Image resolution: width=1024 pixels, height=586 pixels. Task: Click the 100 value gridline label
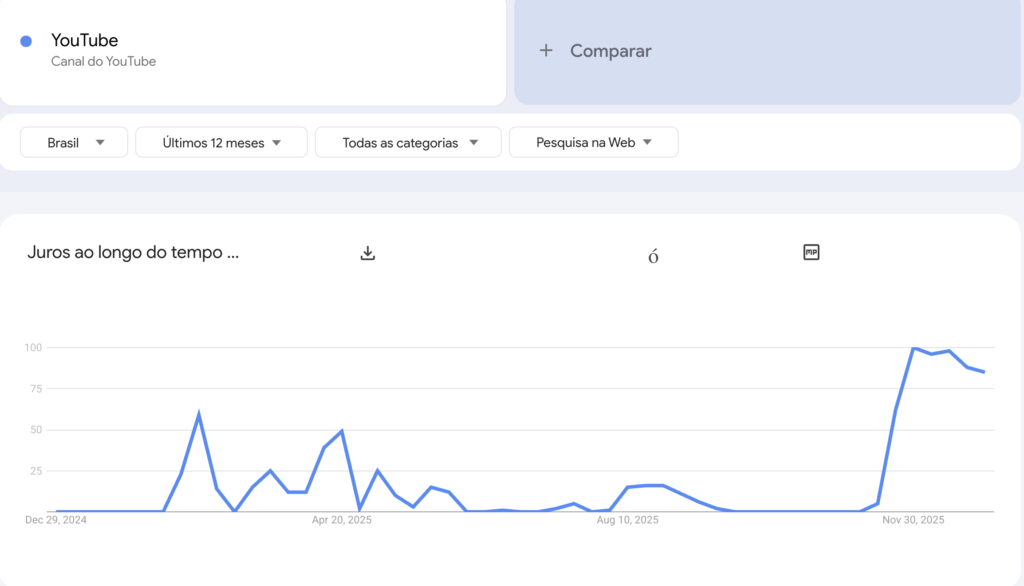[33, 347]
